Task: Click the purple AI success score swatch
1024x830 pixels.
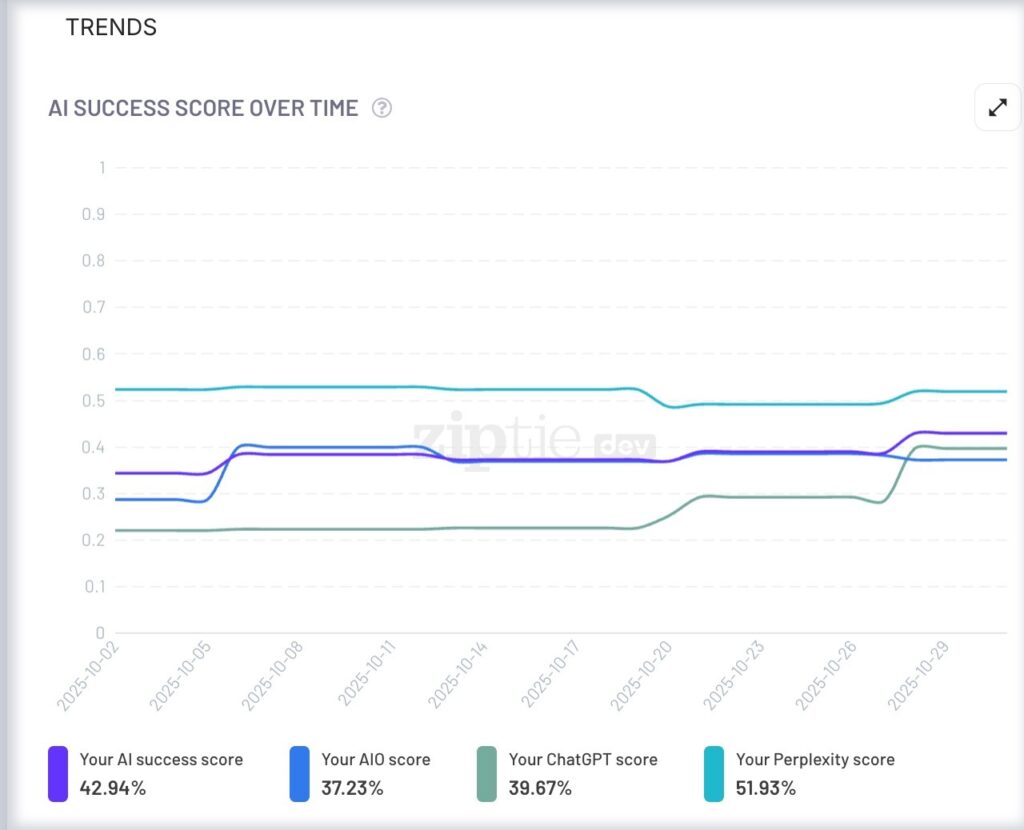Action: [x=58, y=774]
